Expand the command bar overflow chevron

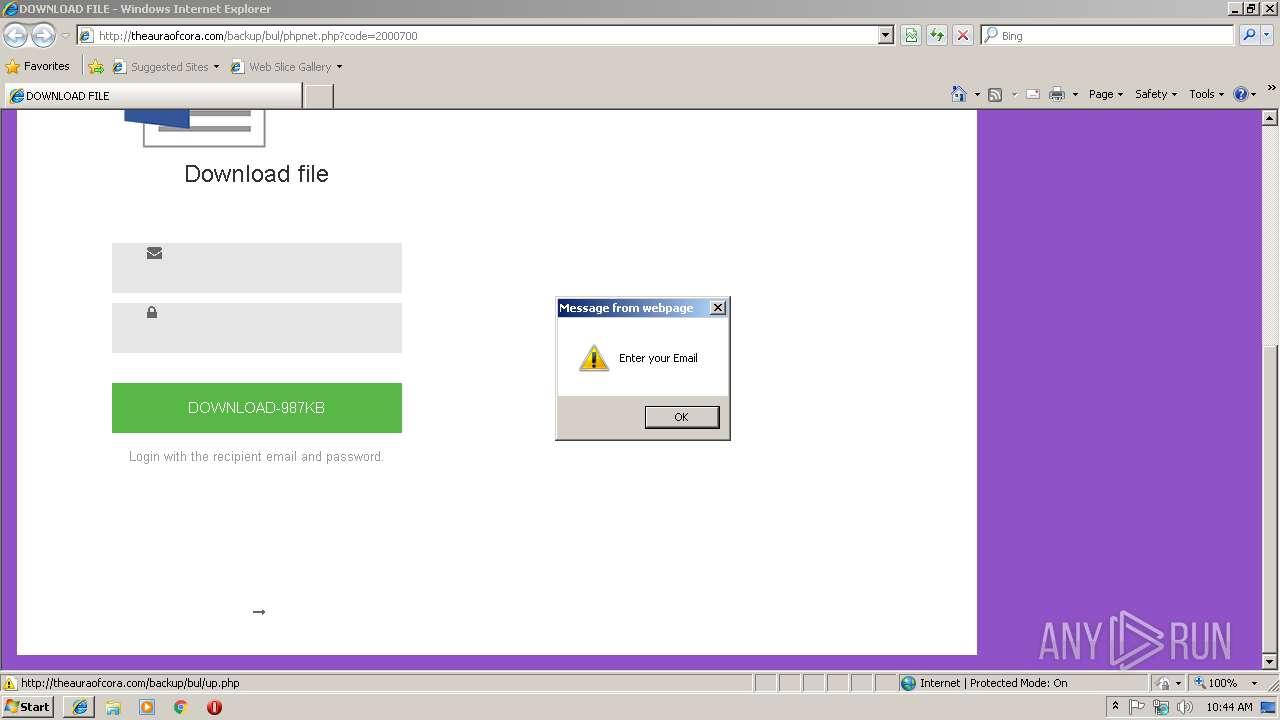[1272, 88]
